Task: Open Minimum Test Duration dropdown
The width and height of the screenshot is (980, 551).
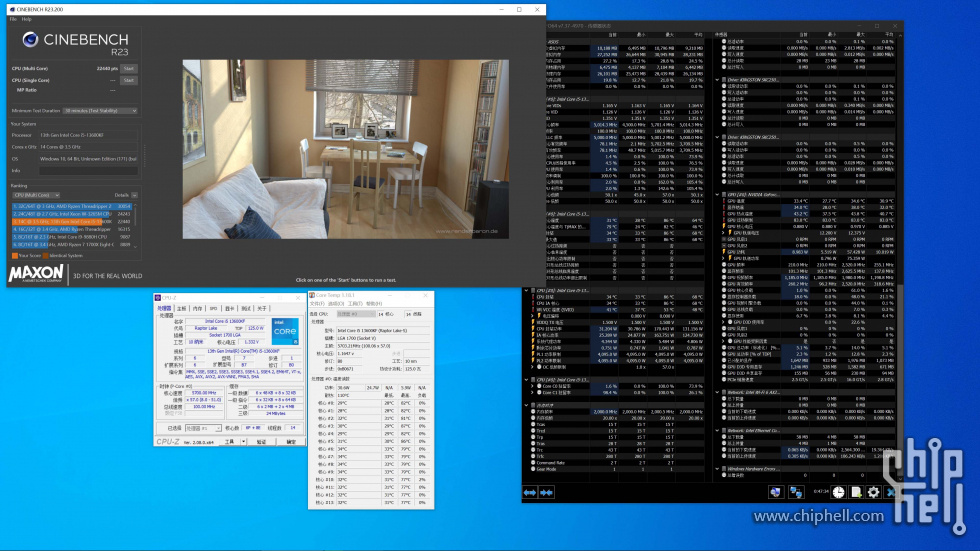Action: [x=100, y=111]
